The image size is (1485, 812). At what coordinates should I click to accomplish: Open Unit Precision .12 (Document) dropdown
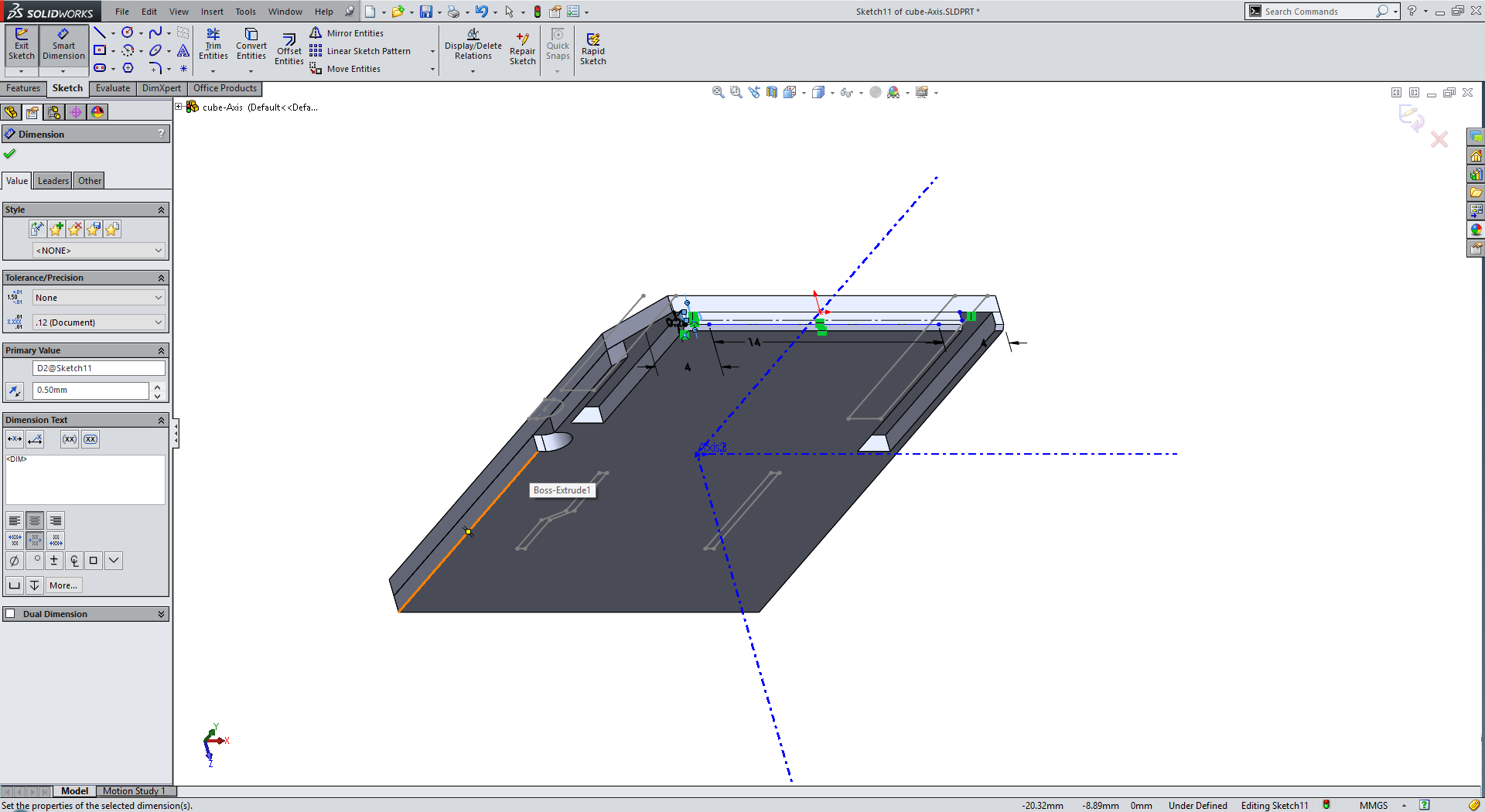coord(99,322)
